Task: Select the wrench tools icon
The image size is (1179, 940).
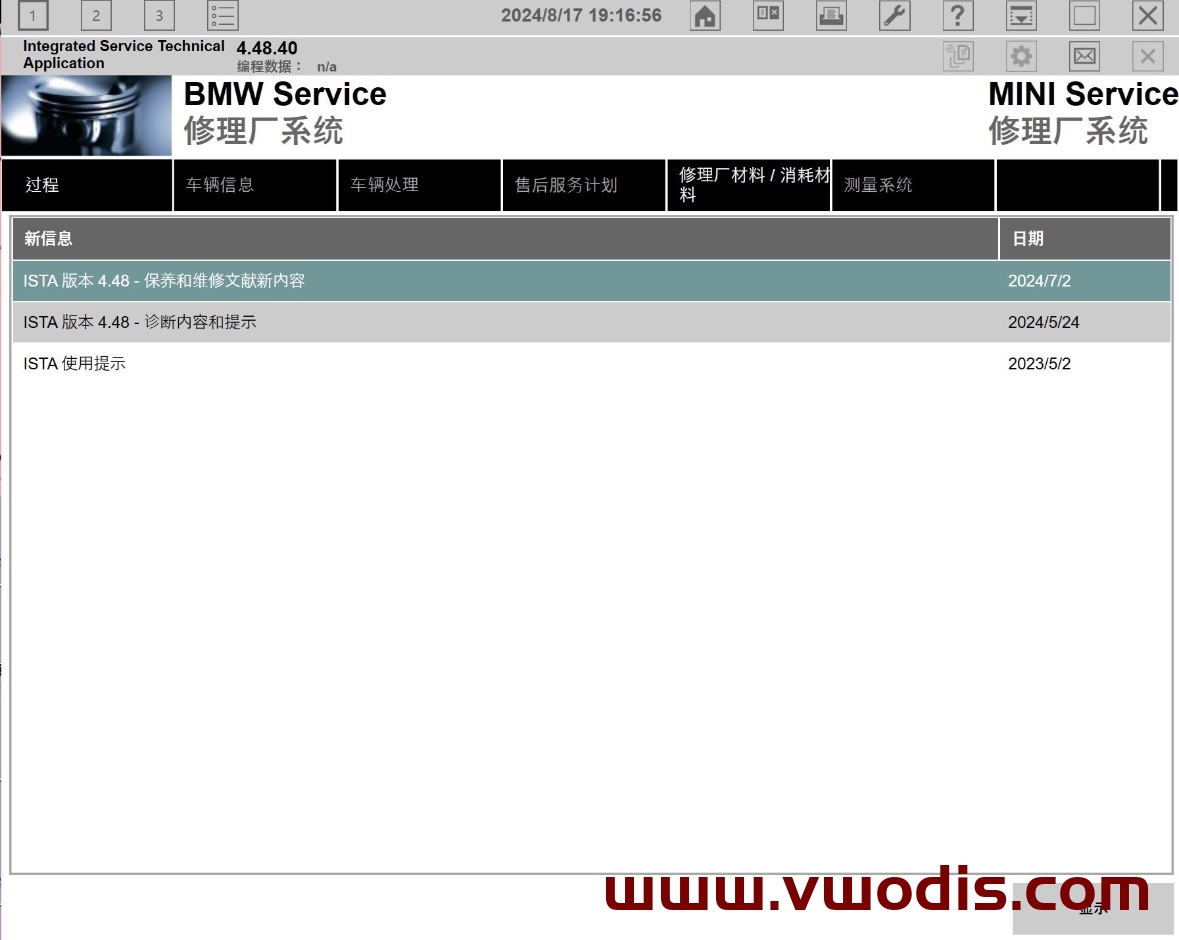Action: [896, 16]
